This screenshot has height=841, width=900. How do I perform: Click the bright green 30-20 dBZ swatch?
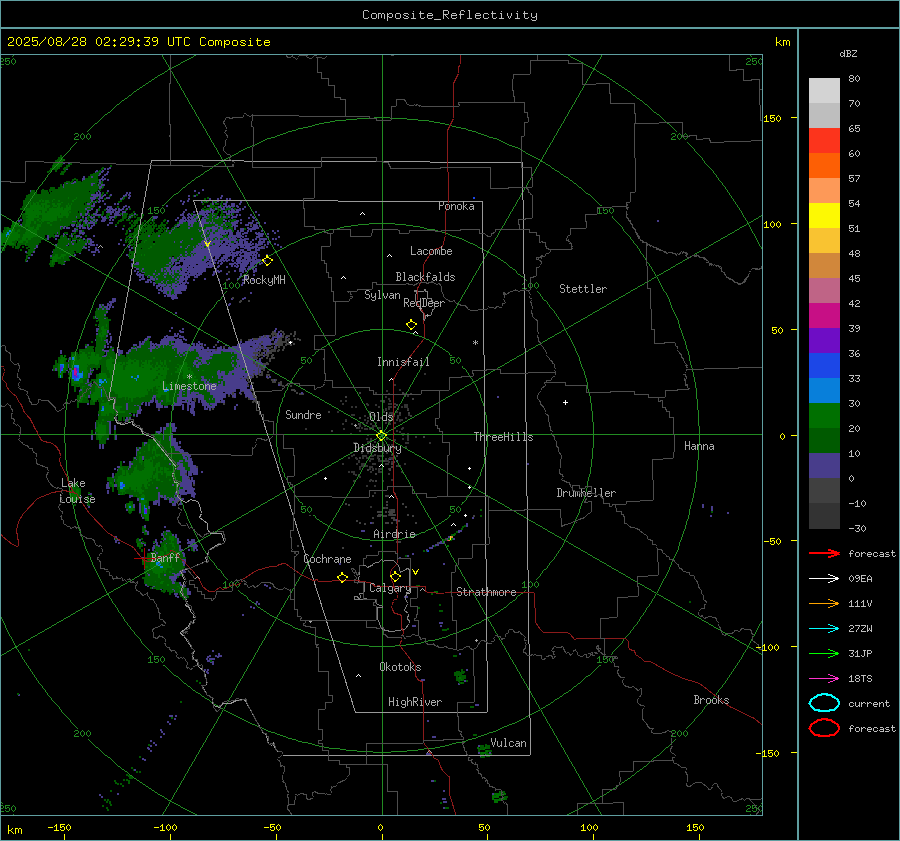point(824,416)
